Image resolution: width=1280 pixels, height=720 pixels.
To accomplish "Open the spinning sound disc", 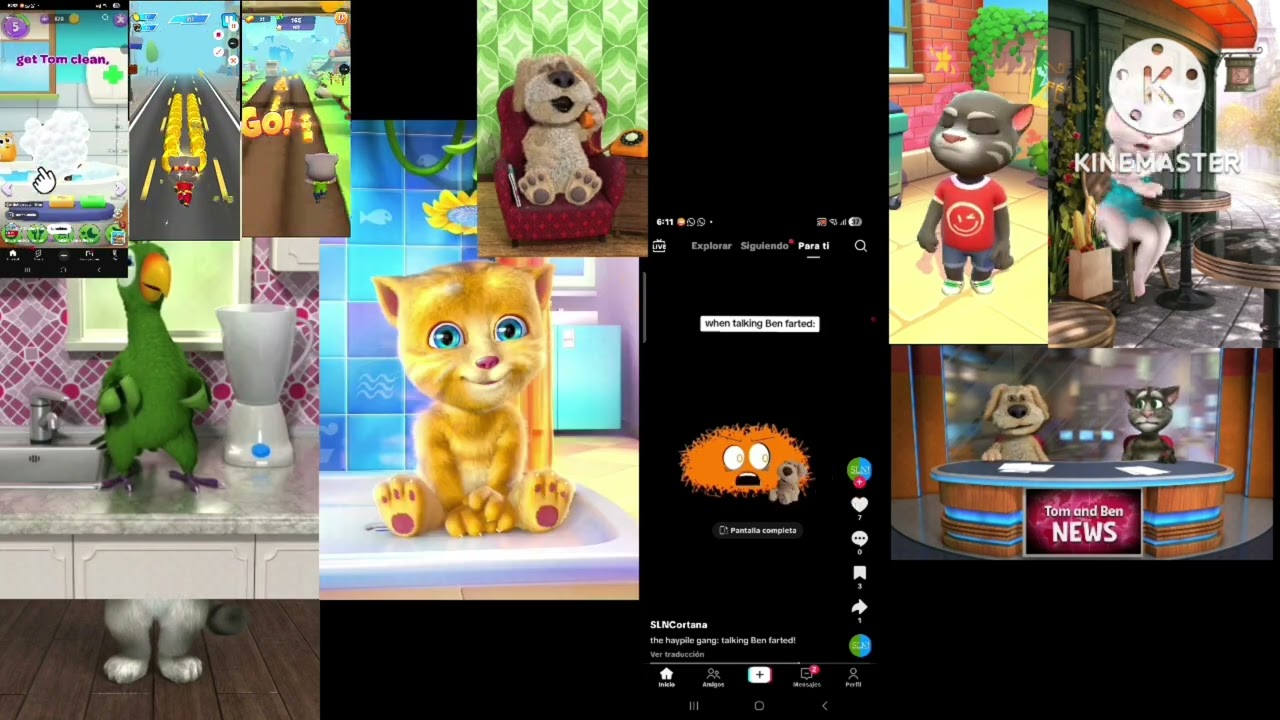I will click(x=859, y=645).
